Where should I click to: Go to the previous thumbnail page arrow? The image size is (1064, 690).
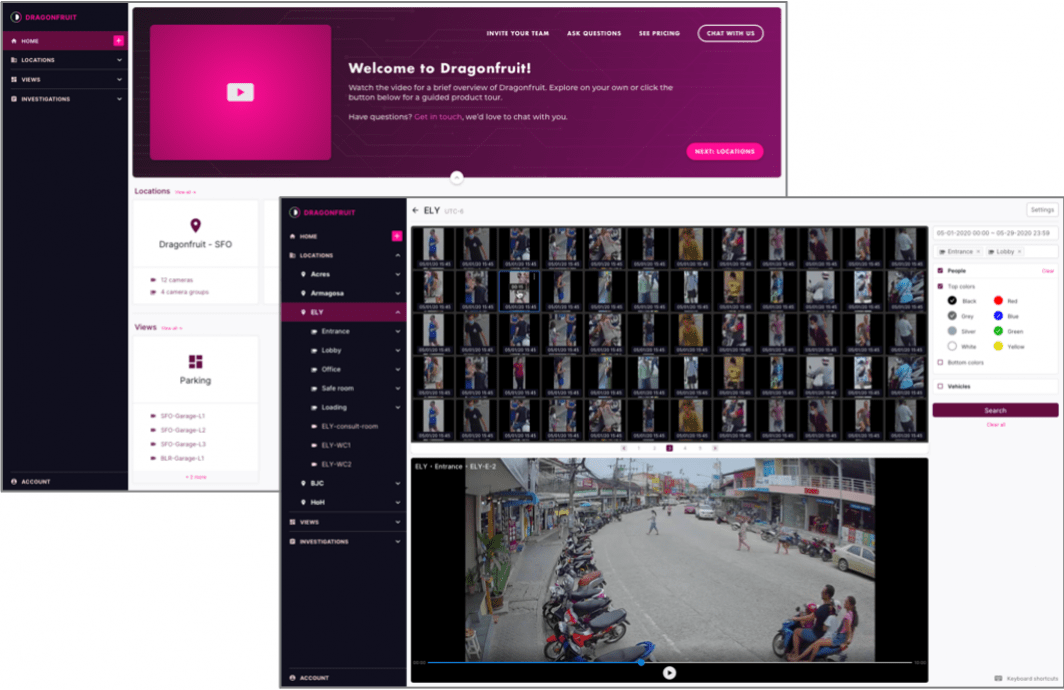(624, 448)
